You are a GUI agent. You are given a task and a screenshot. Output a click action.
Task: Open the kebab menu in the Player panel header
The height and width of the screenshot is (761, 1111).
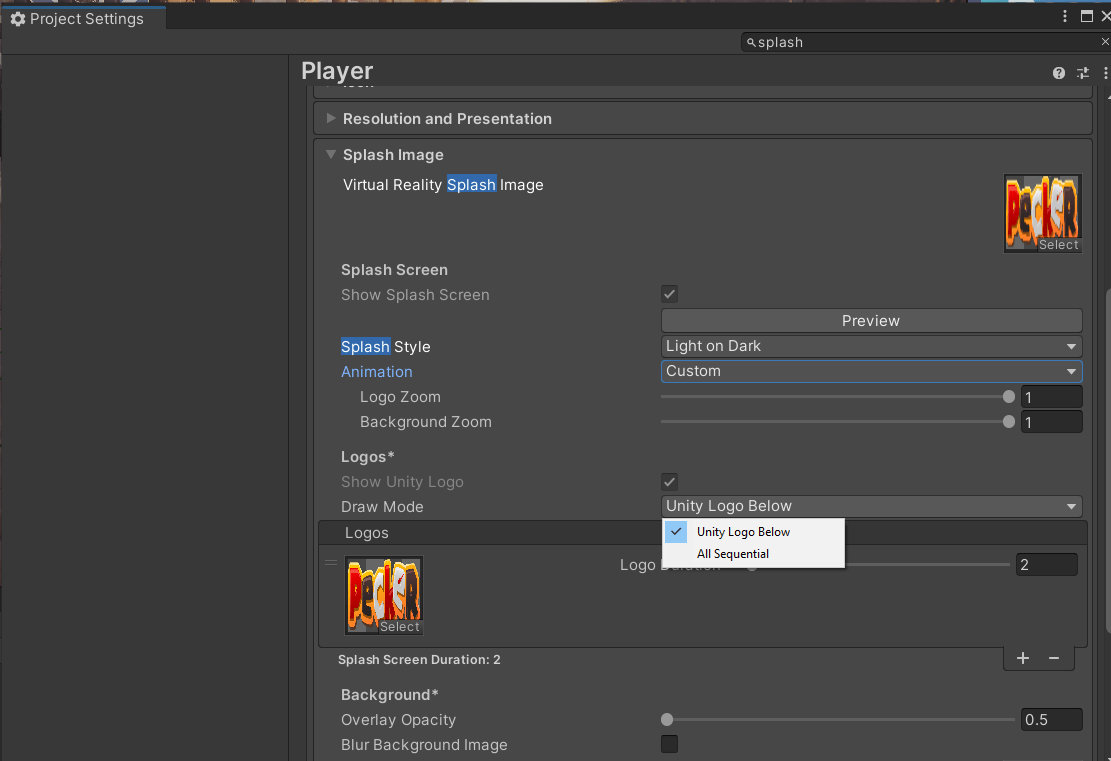pos(1104,72)
